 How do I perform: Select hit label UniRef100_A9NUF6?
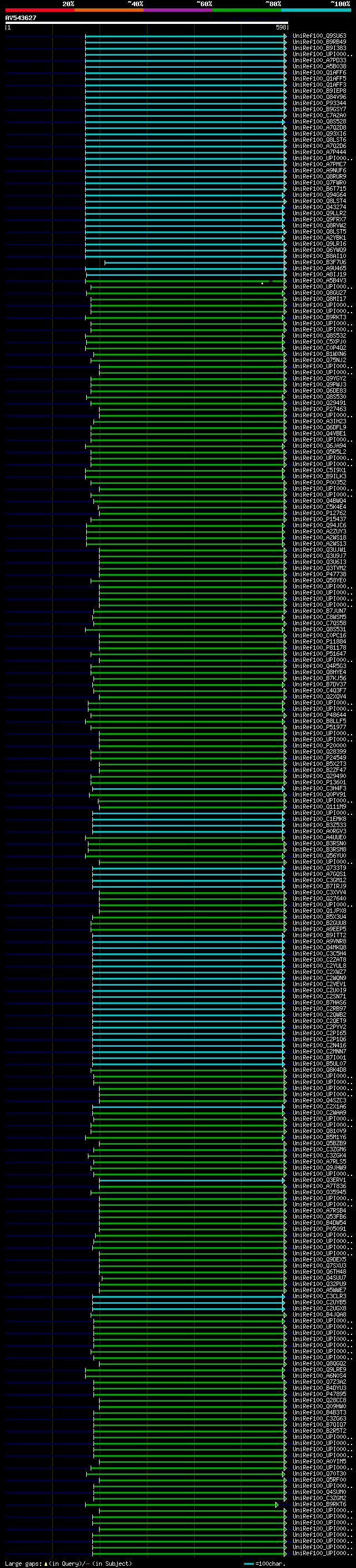[x=319, y=170]
